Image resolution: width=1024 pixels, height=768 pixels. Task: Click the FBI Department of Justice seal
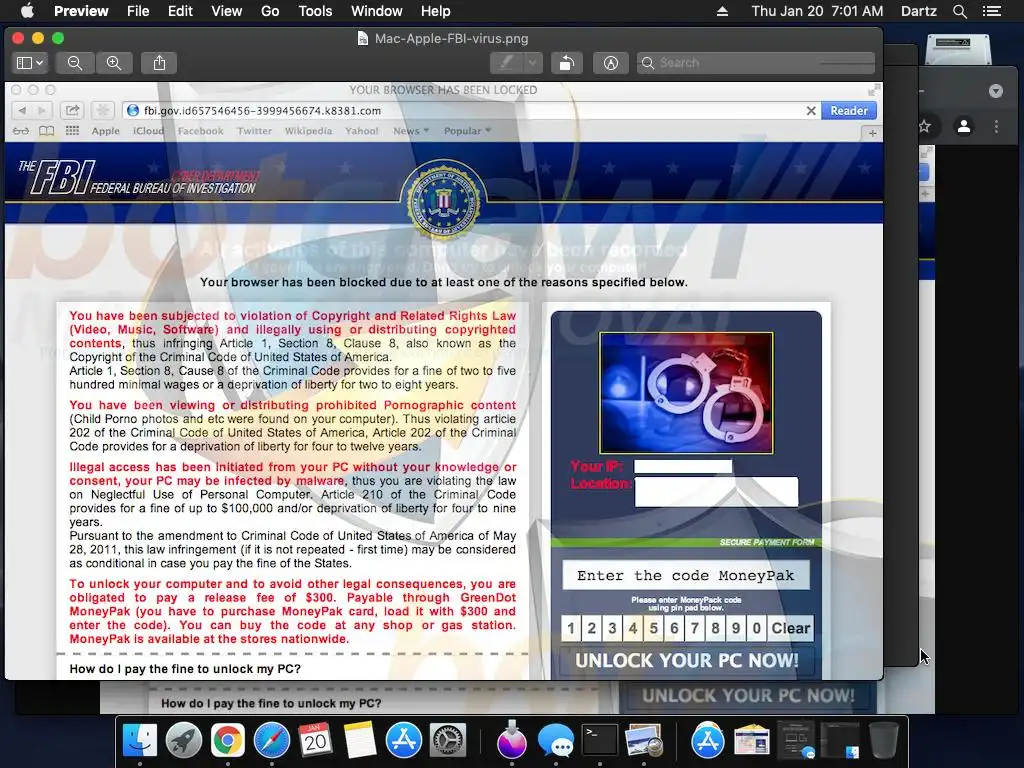click(x=444, y=200)
